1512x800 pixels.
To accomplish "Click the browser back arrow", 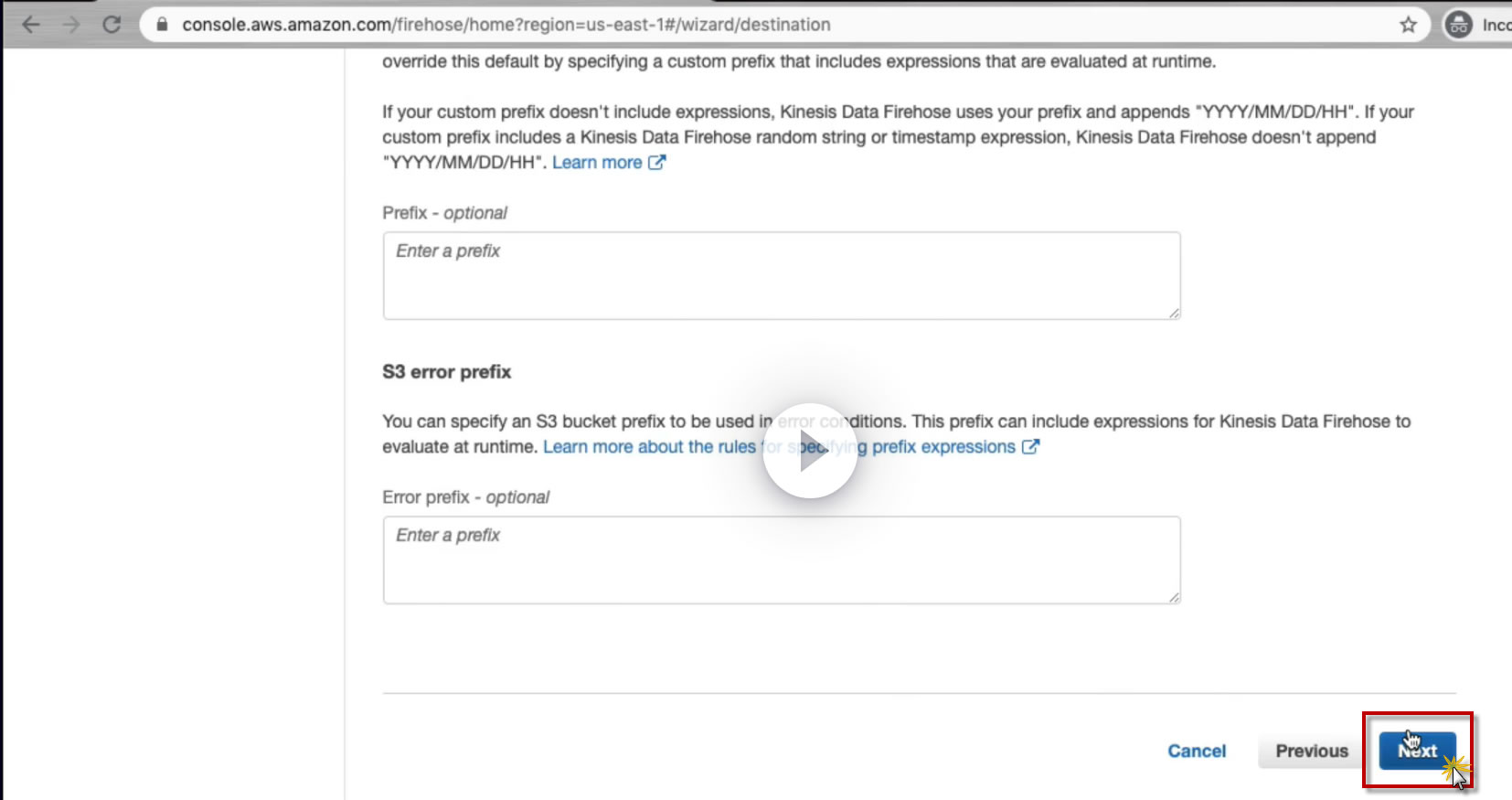I will coord(31,25).
